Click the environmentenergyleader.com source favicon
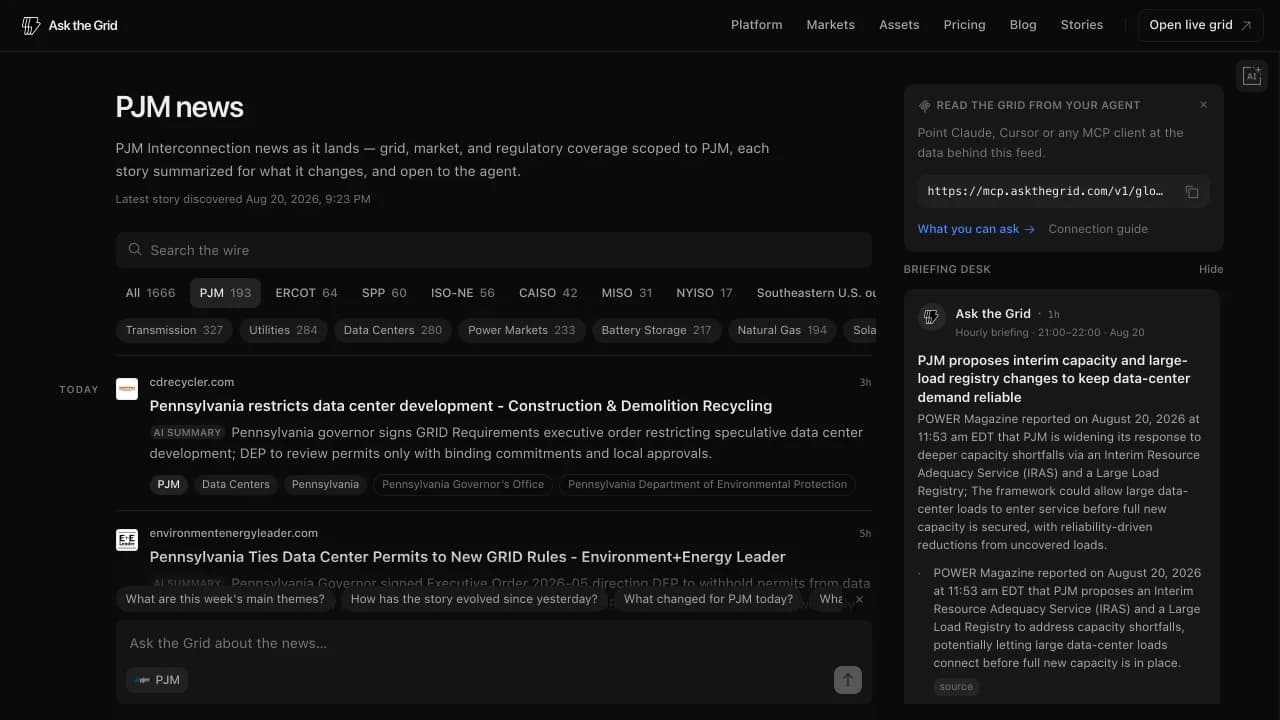The image size is (1280, 720). coord(127,540)
